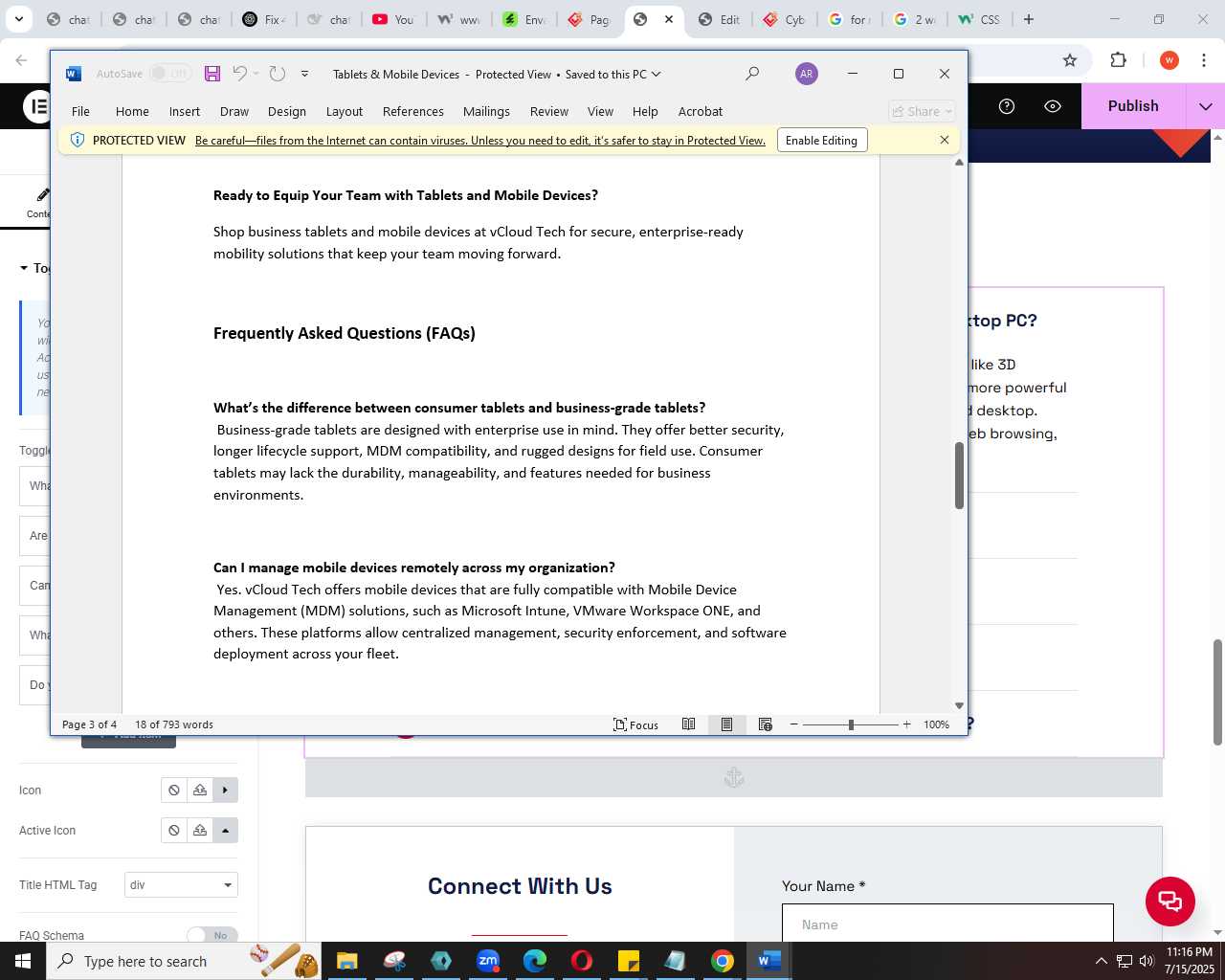Image resolution: width=1225 pixels, height=980 pixels.
Task: Click the Your Name input field
Action: (x=947, y=924)
